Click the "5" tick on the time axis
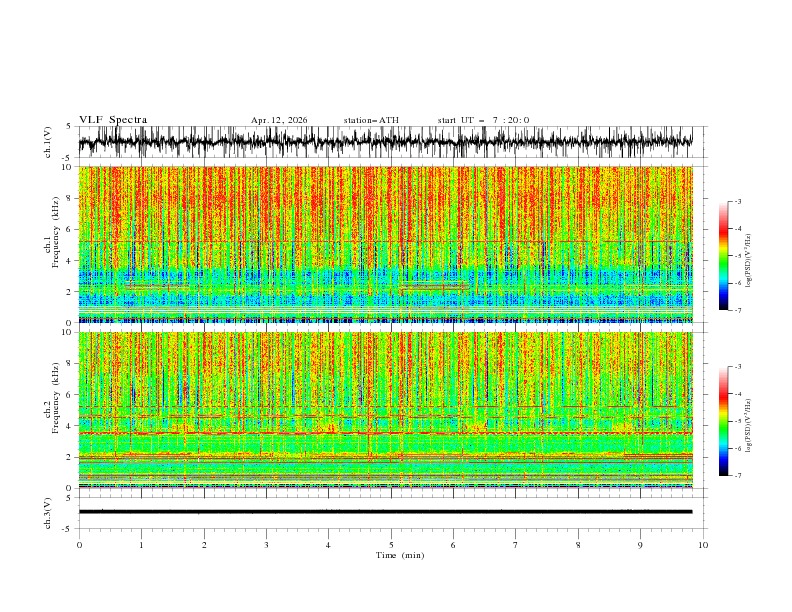Screen dimensions: 792x612 [x=391, y=545]
